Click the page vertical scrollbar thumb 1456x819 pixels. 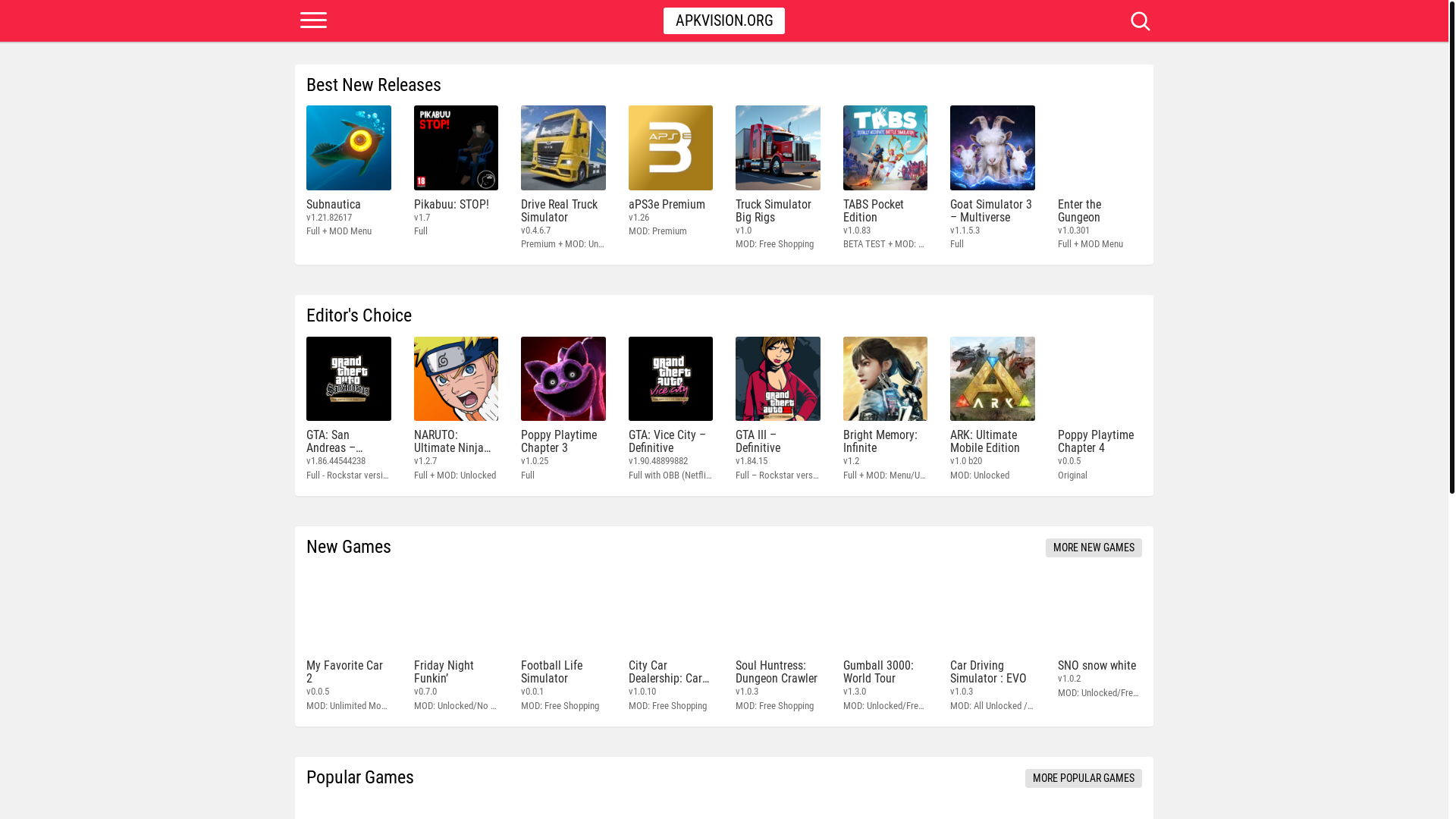1451,246
